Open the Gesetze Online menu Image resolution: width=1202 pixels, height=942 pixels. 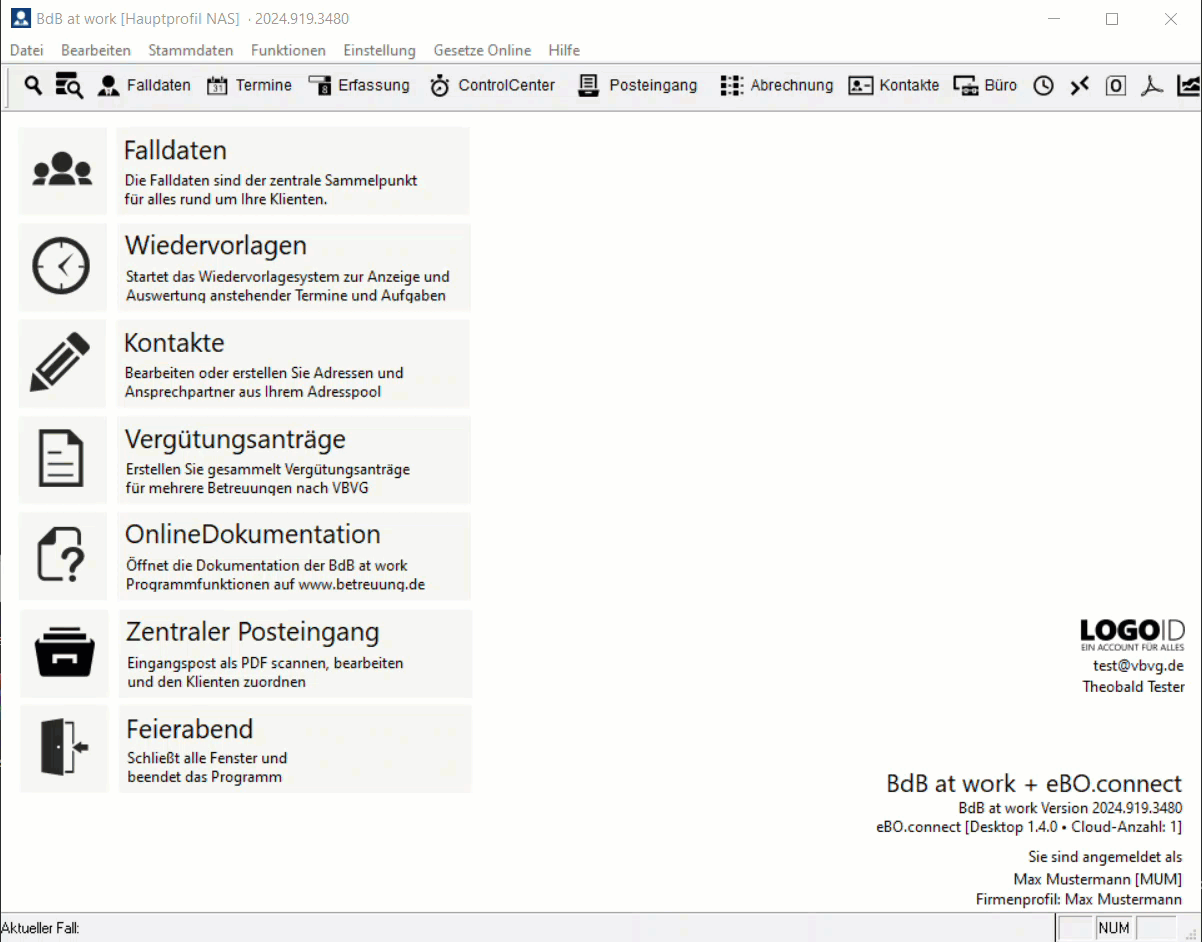[x=483, y=50]
